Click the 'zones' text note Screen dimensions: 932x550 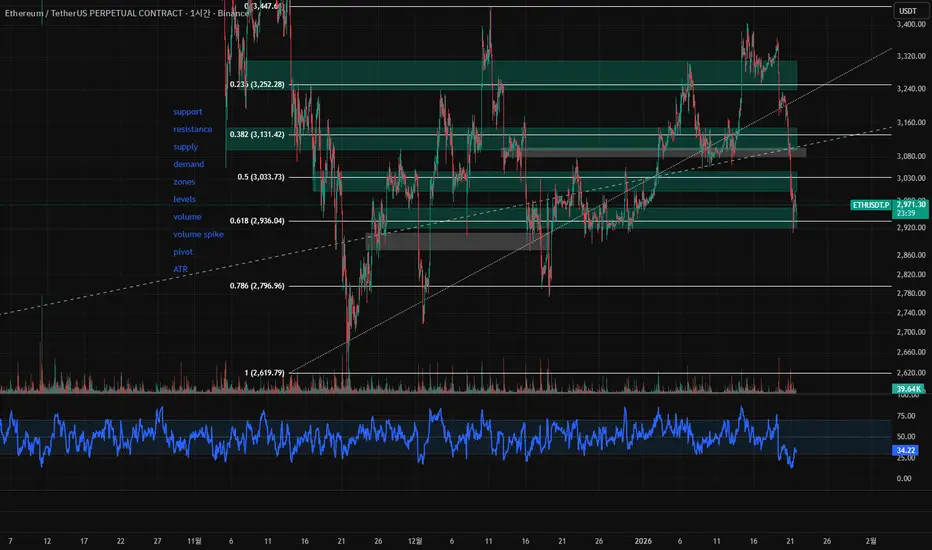coord(184,182)
